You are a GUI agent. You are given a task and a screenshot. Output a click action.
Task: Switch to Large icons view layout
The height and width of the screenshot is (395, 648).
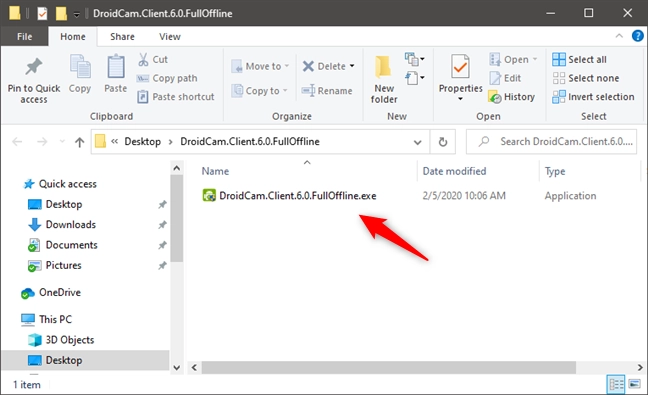634,385
